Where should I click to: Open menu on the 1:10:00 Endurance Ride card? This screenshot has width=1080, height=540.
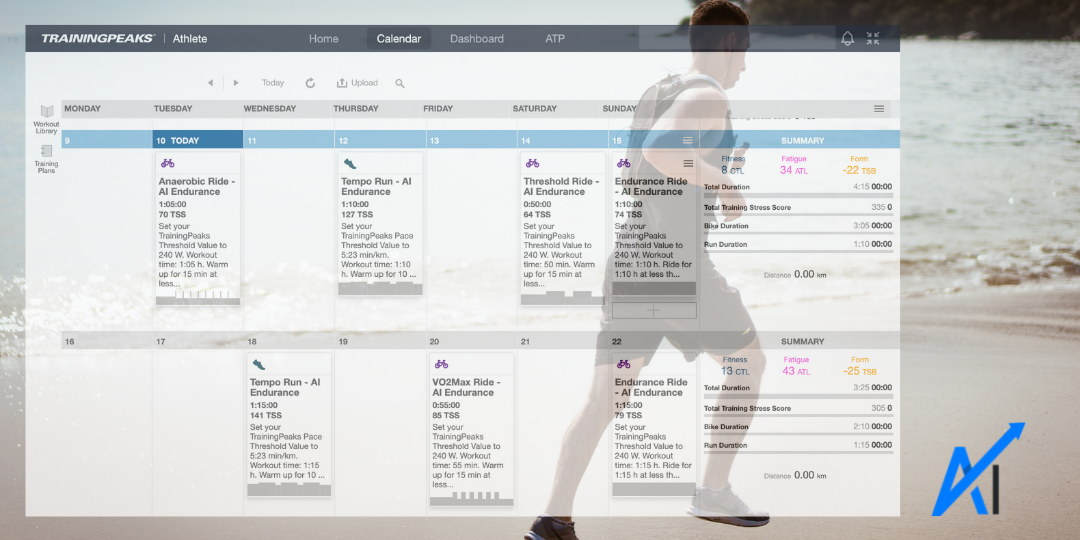point(687,163)
